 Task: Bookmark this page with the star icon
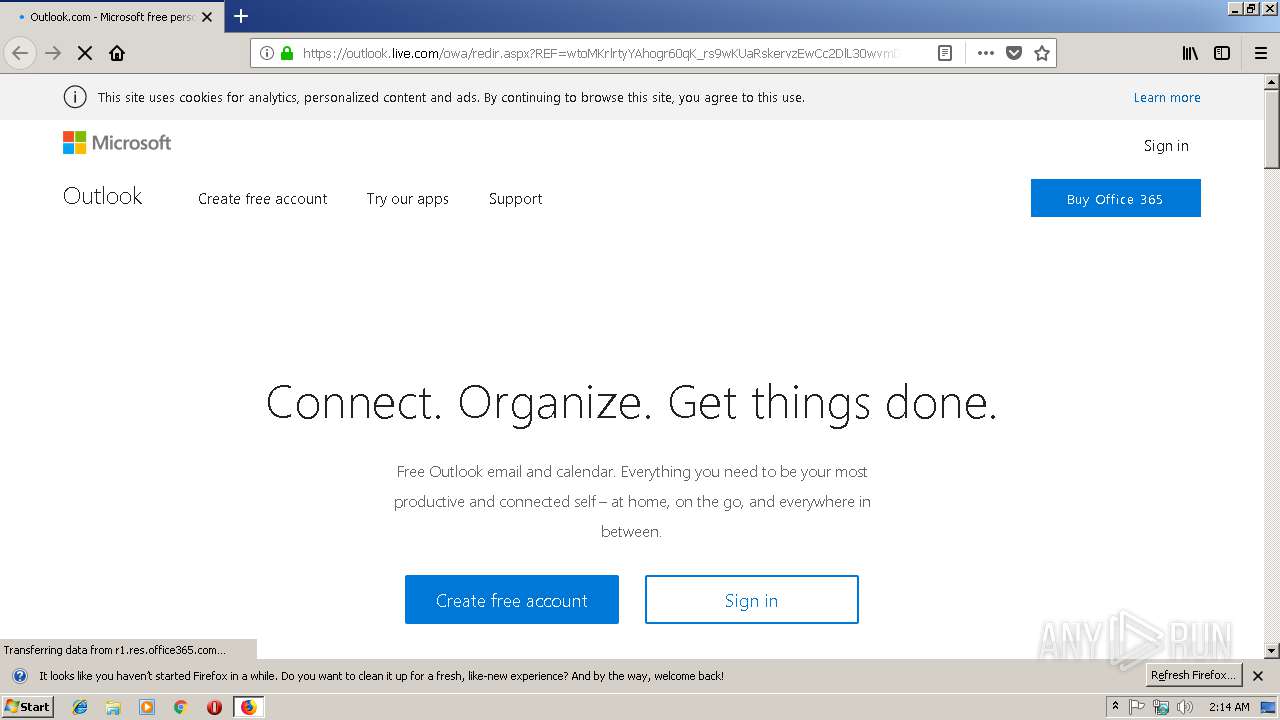click(x=1042, y=53)
